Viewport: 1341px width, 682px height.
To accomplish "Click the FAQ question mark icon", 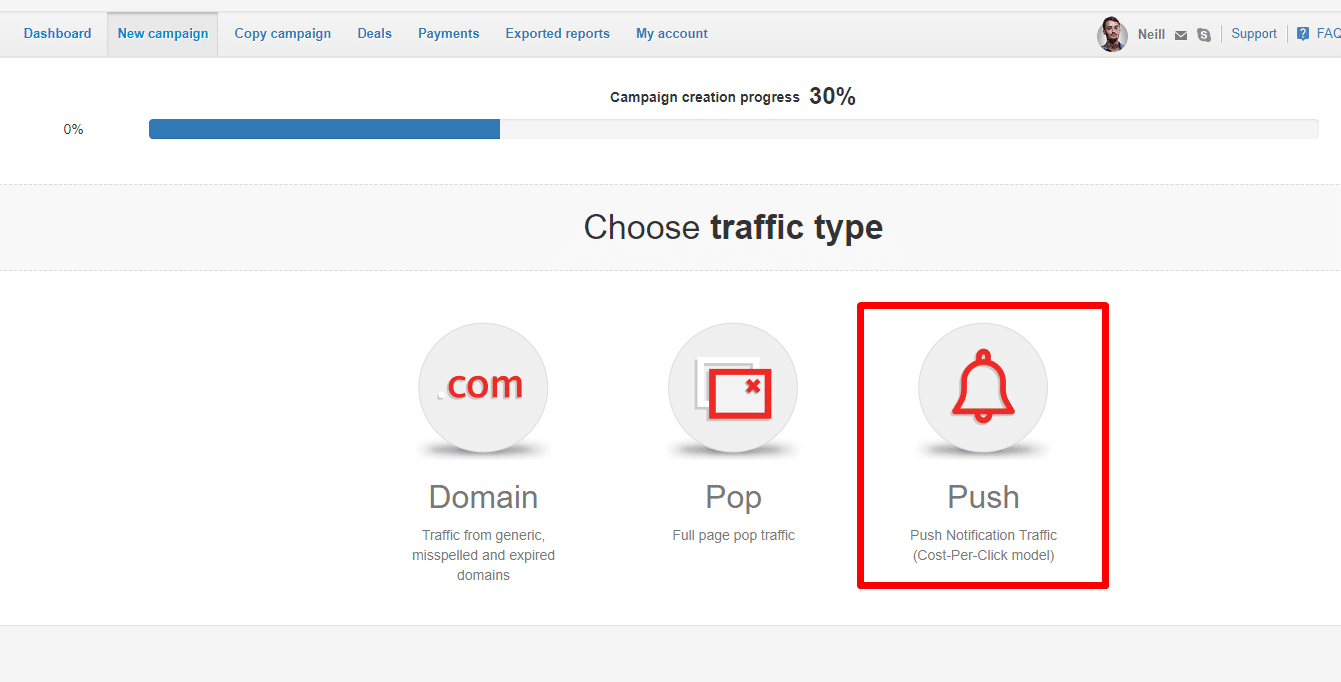I will click(1303, 34).
